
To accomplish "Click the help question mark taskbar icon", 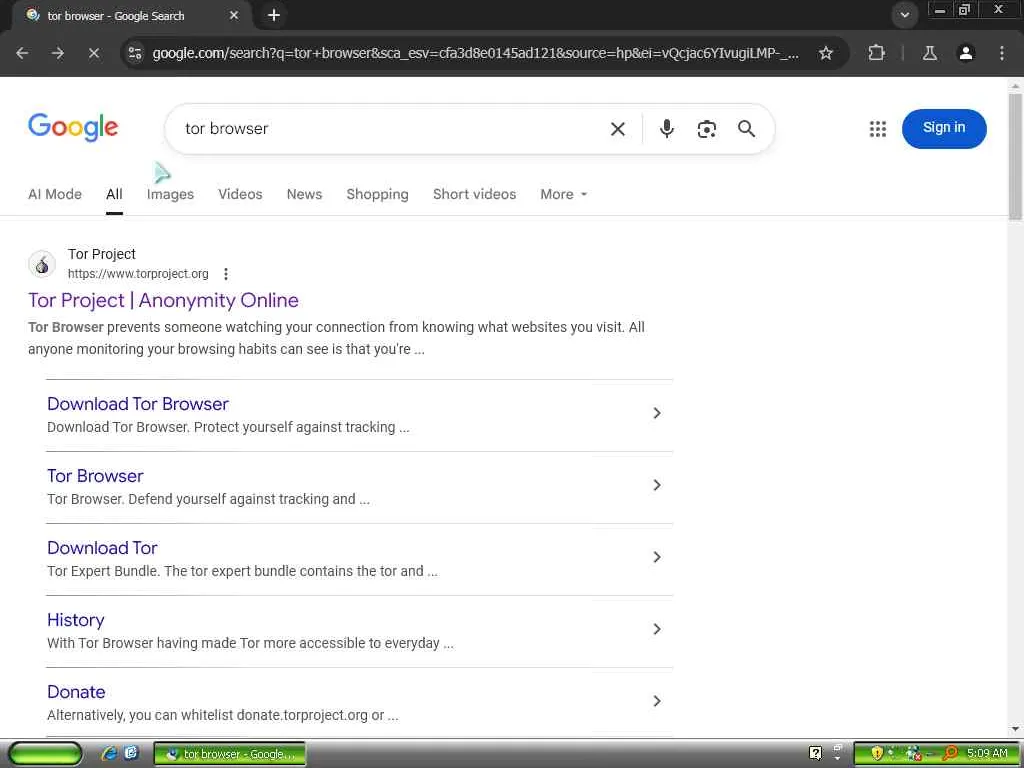I will point(815,754).
